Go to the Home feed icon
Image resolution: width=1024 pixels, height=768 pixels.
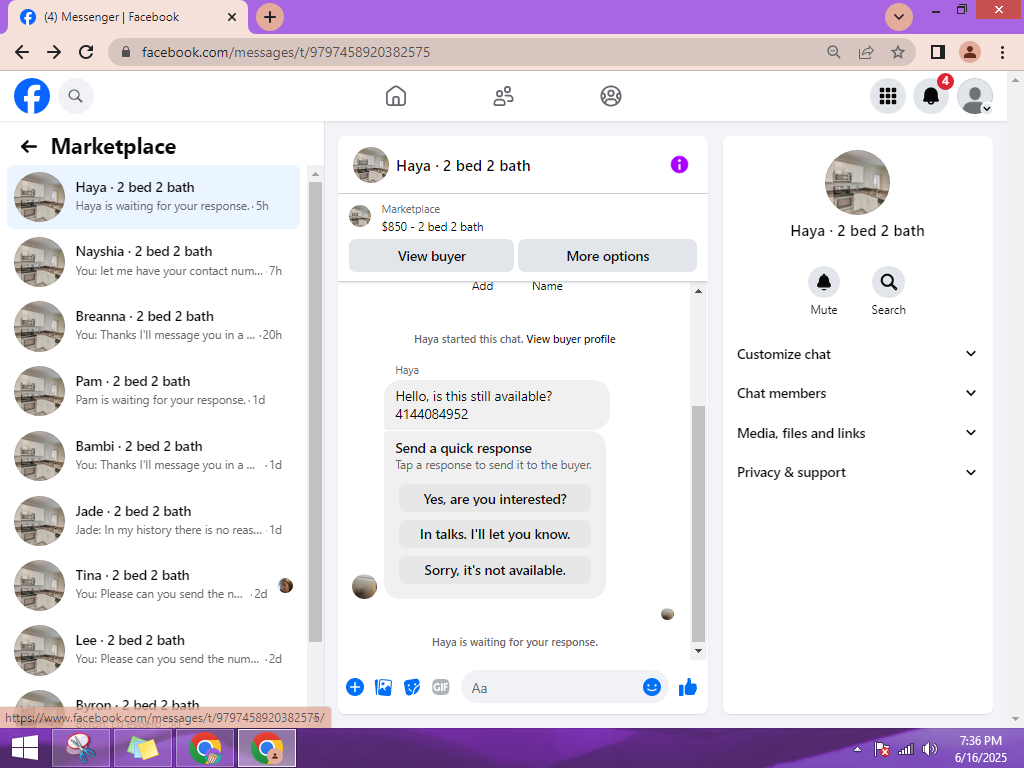[396, 96]
